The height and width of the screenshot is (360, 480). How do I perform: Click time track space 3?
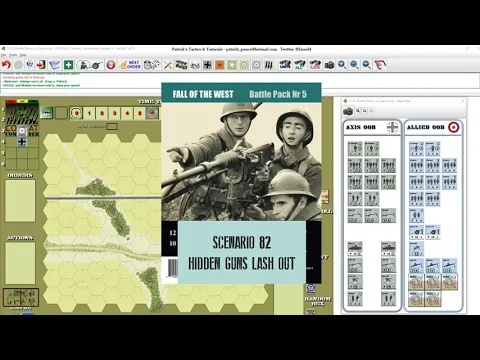coord(114,113)
